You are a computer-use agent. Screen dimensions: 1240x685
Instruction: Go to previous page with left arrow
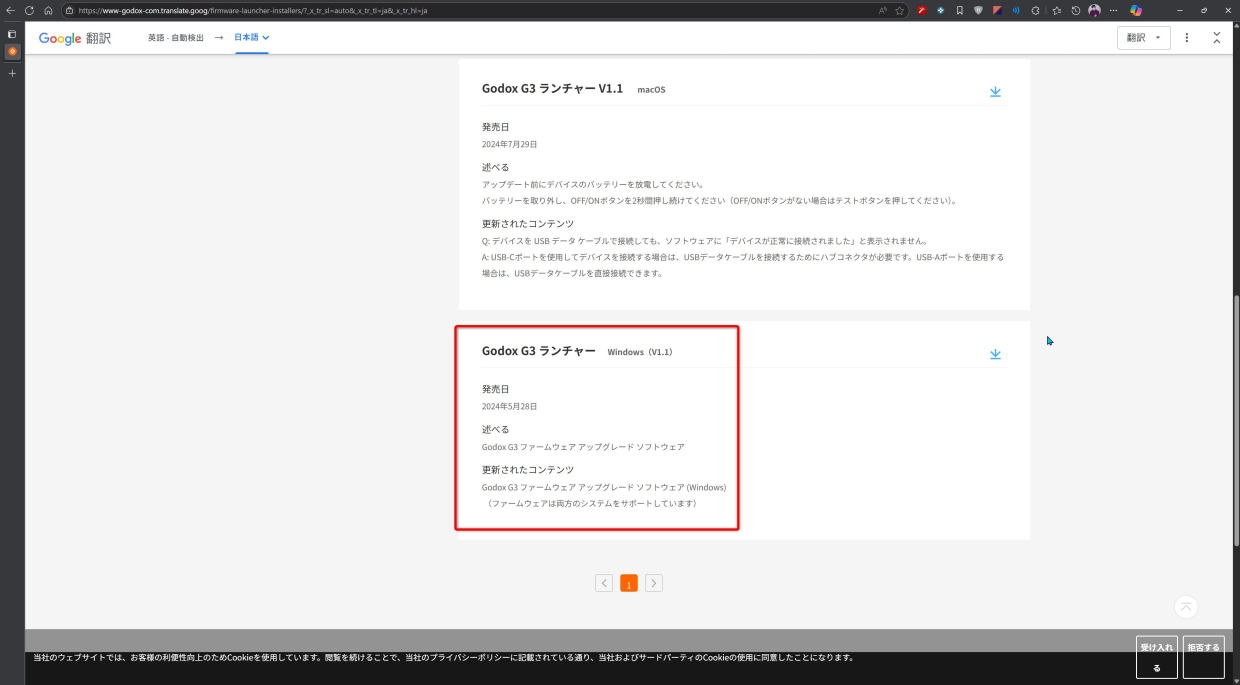point(604,583)
